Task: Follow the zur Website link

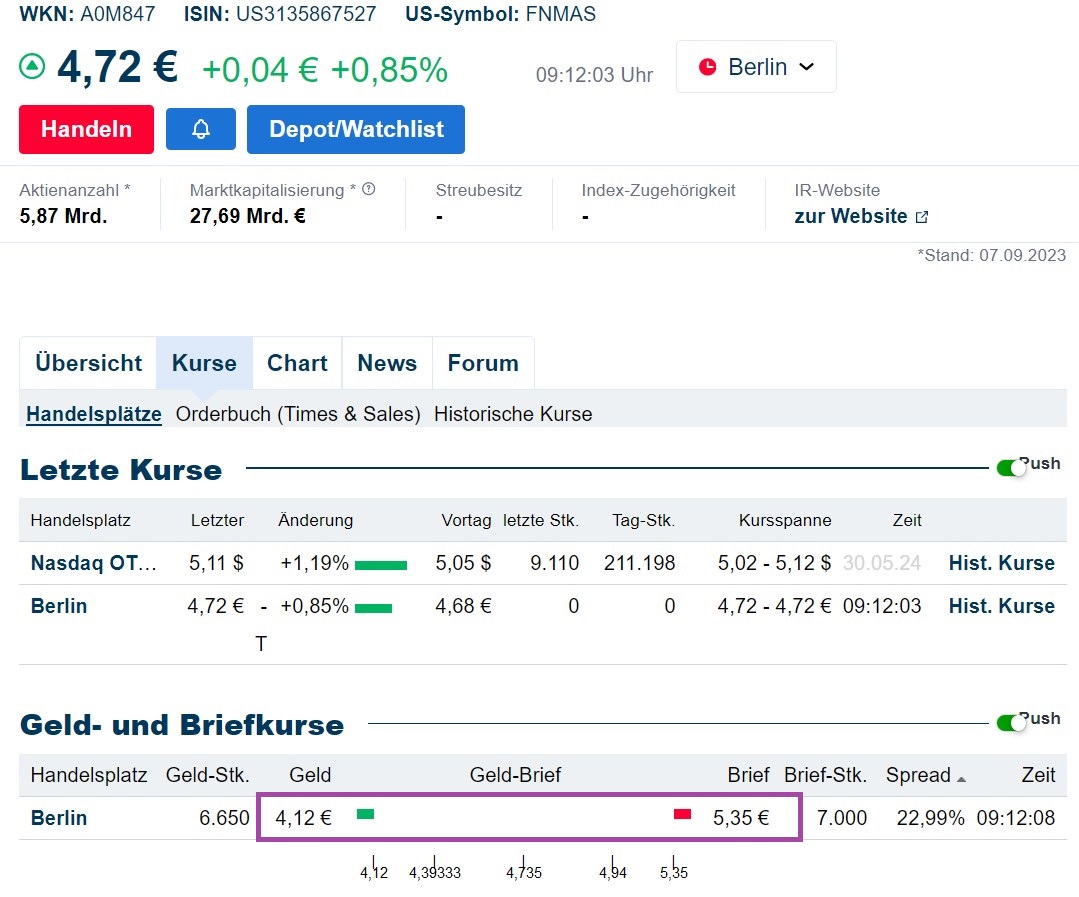Action: 852,216
